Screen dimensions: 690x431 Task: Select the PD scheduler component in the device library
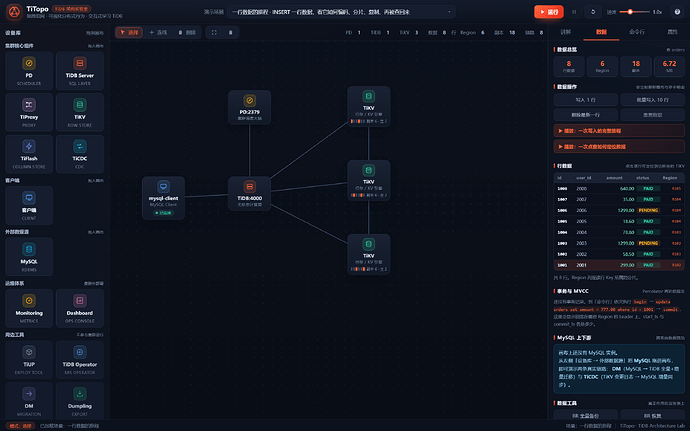point(29,70)
